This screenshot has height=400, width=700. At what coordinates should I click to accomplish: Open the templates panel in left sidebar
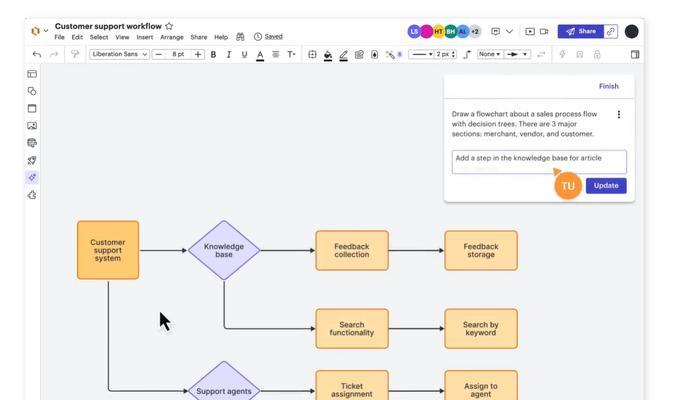click(x=32, y=74)
